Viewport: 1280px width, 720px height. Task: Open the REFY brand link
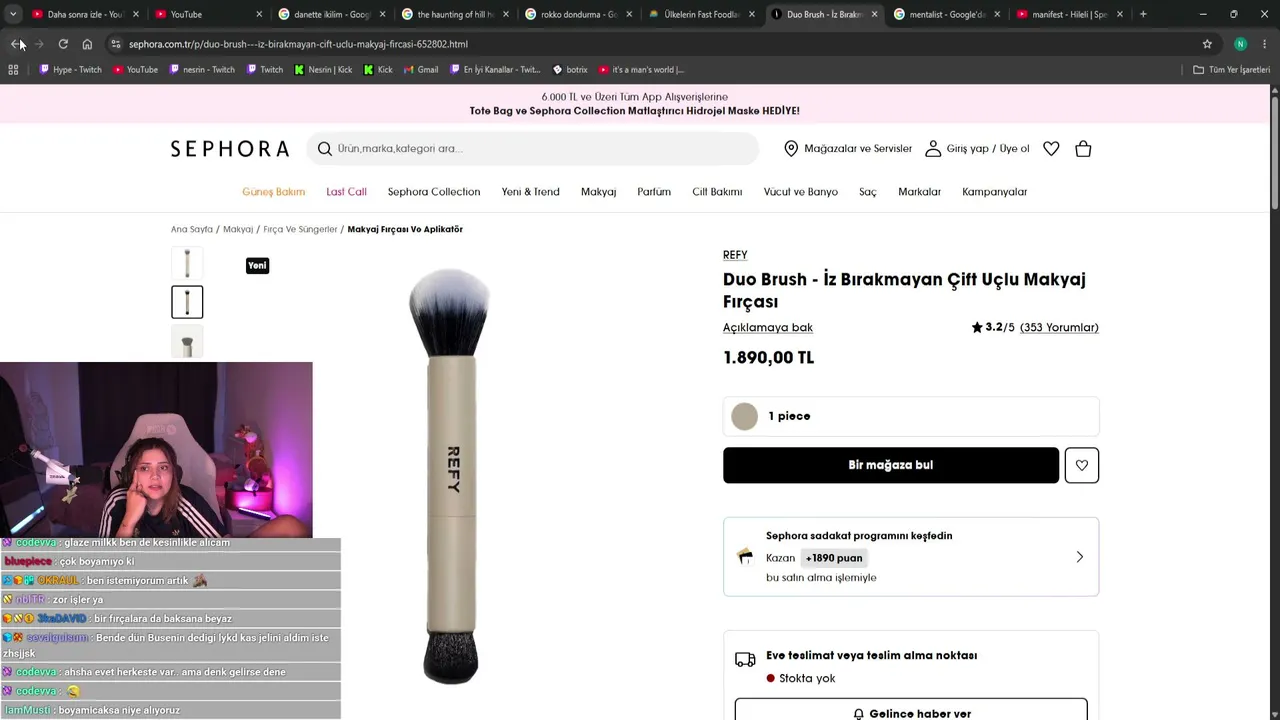735,255
